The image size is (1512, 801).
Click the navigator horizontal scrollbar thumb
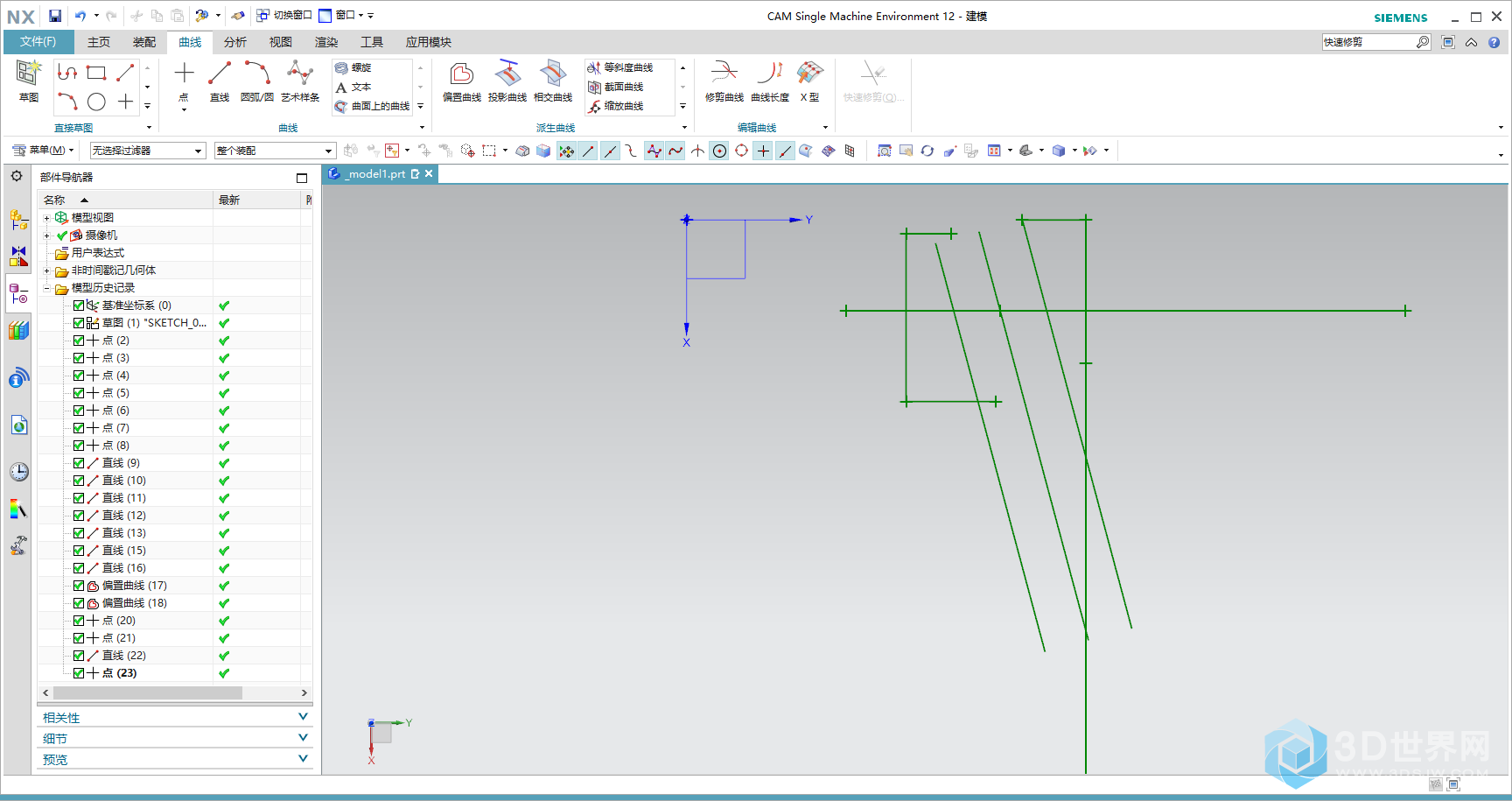[x=148, y=692]
